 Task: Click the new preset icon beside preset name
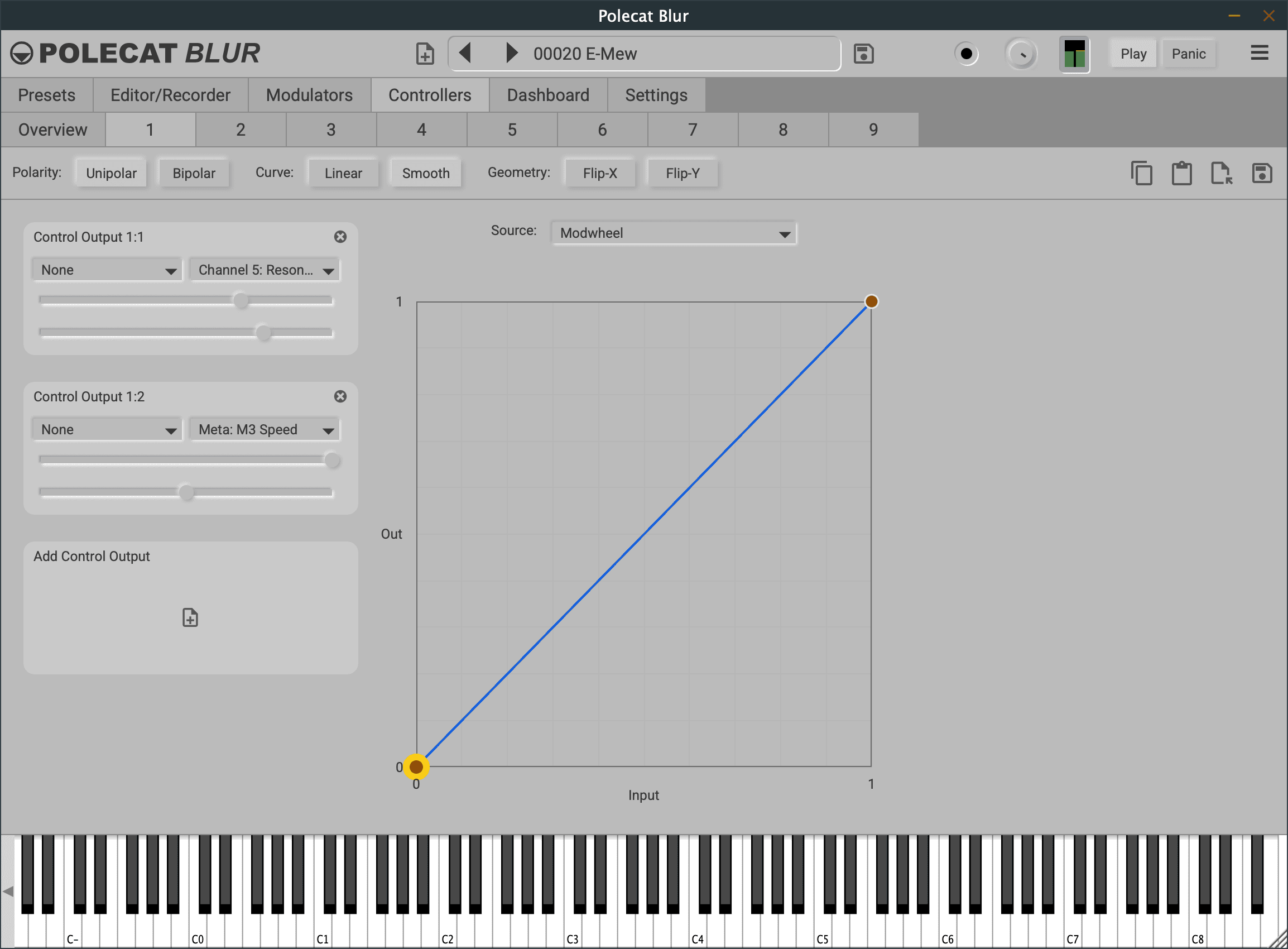425,54
